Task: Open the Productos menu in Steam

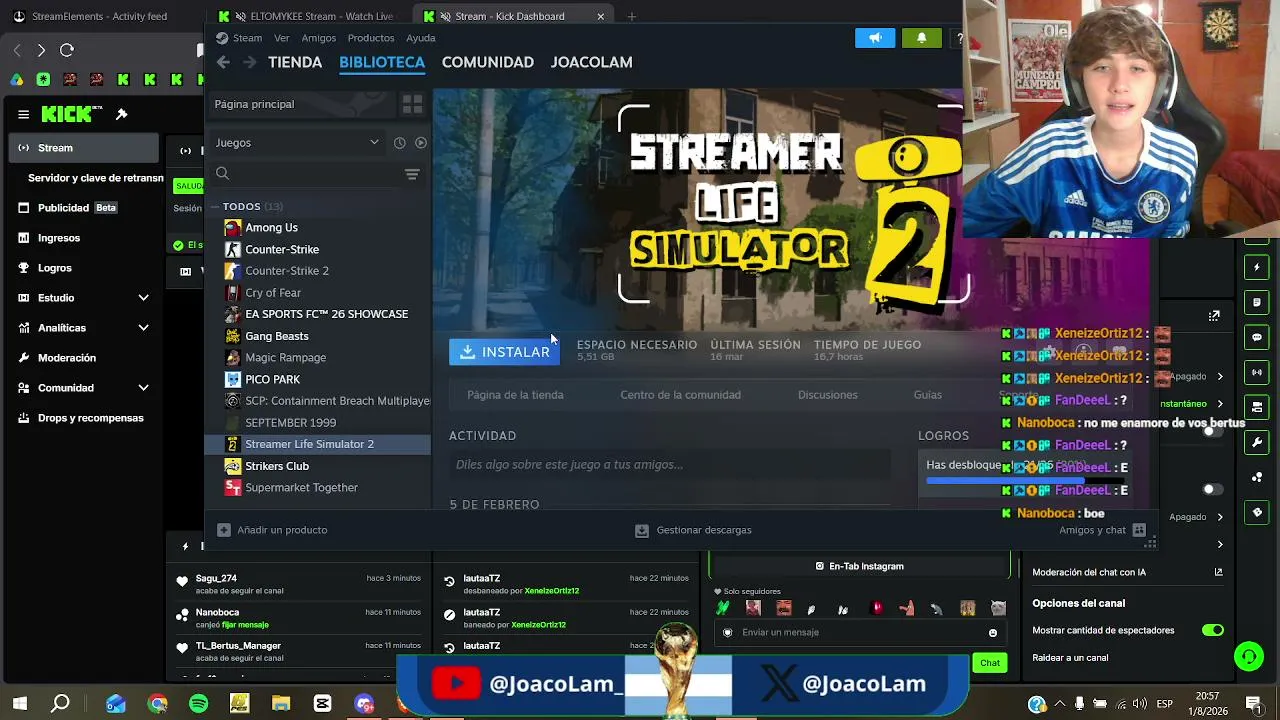Action: (x=371, y=38)
